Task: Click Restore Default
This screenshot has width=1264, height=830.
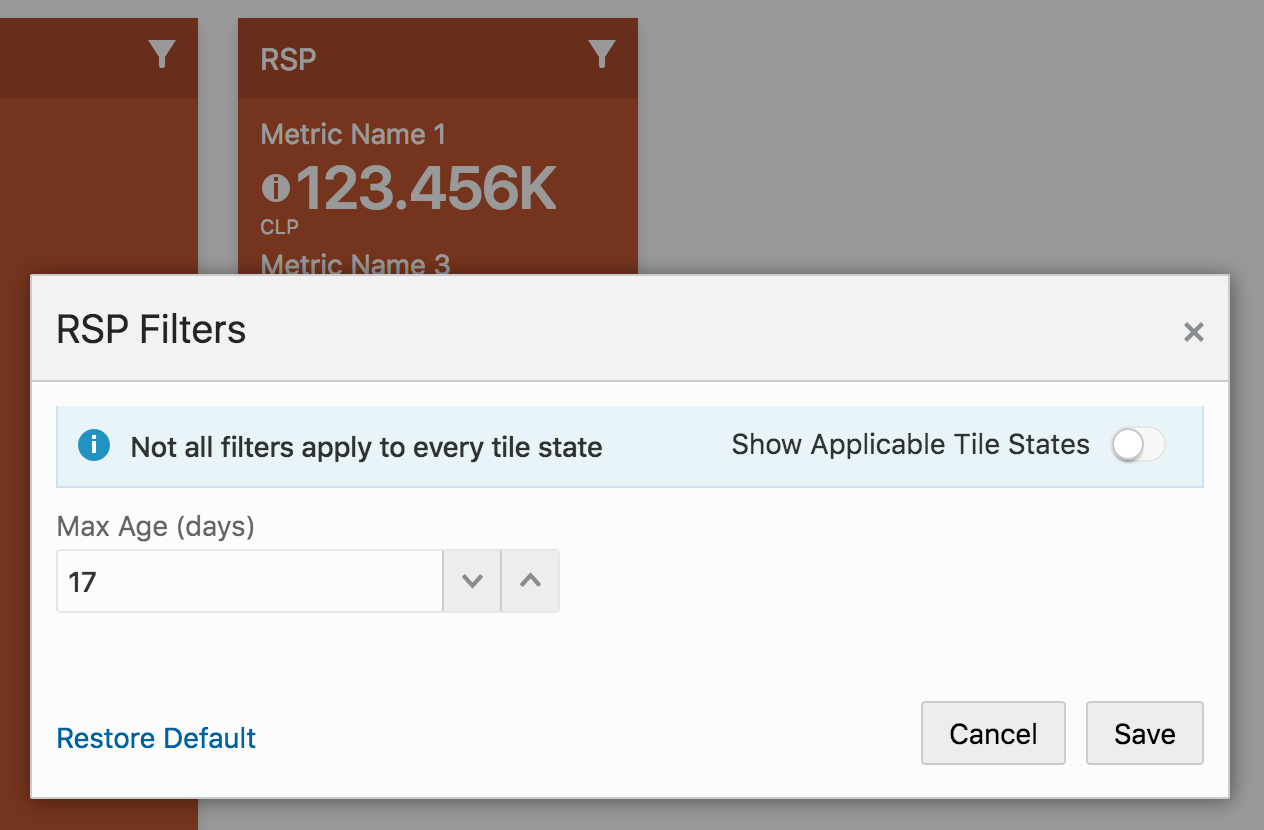Action: (156, 738)
